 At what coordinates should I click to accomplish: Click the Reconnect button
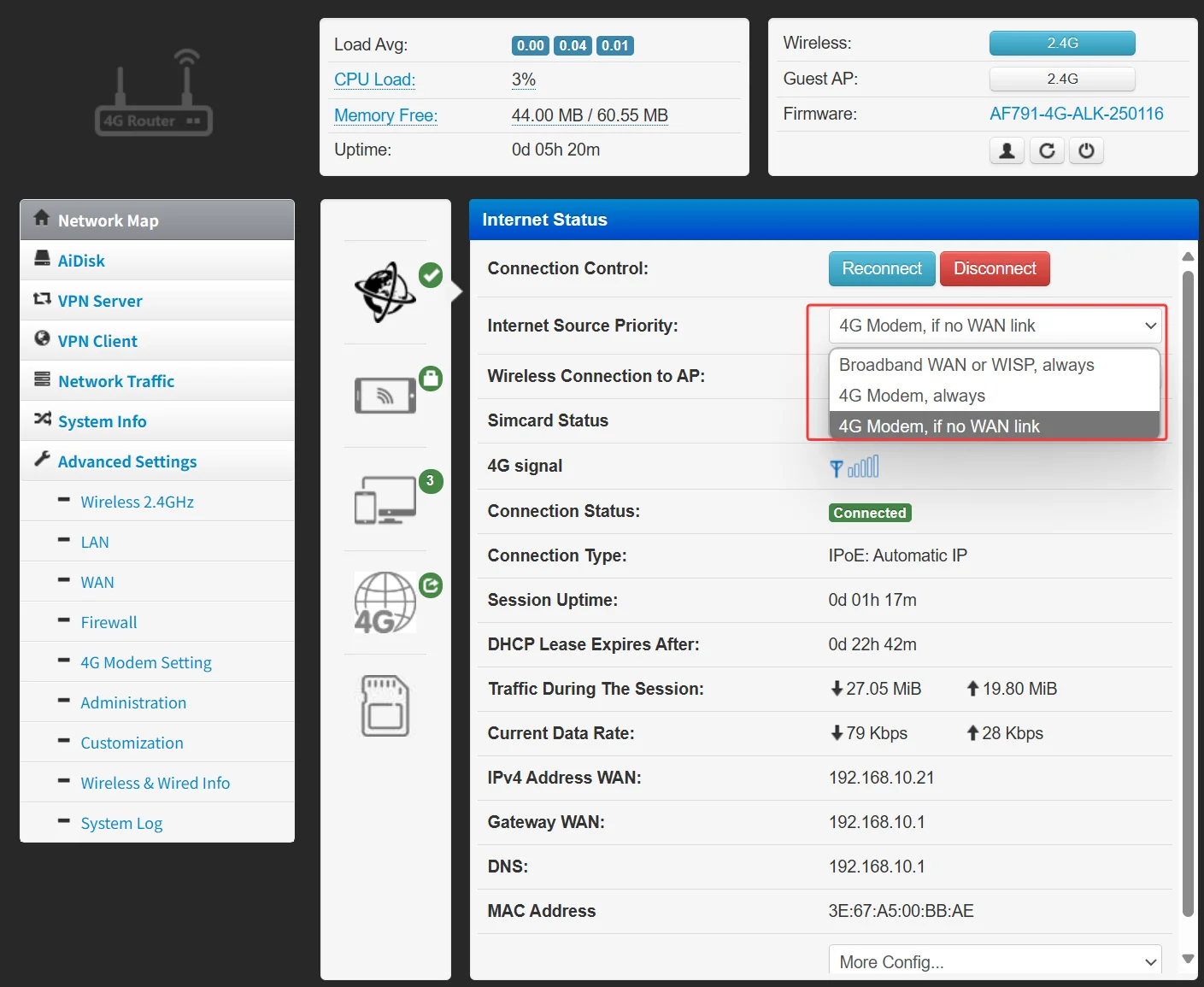pos(882,268)
